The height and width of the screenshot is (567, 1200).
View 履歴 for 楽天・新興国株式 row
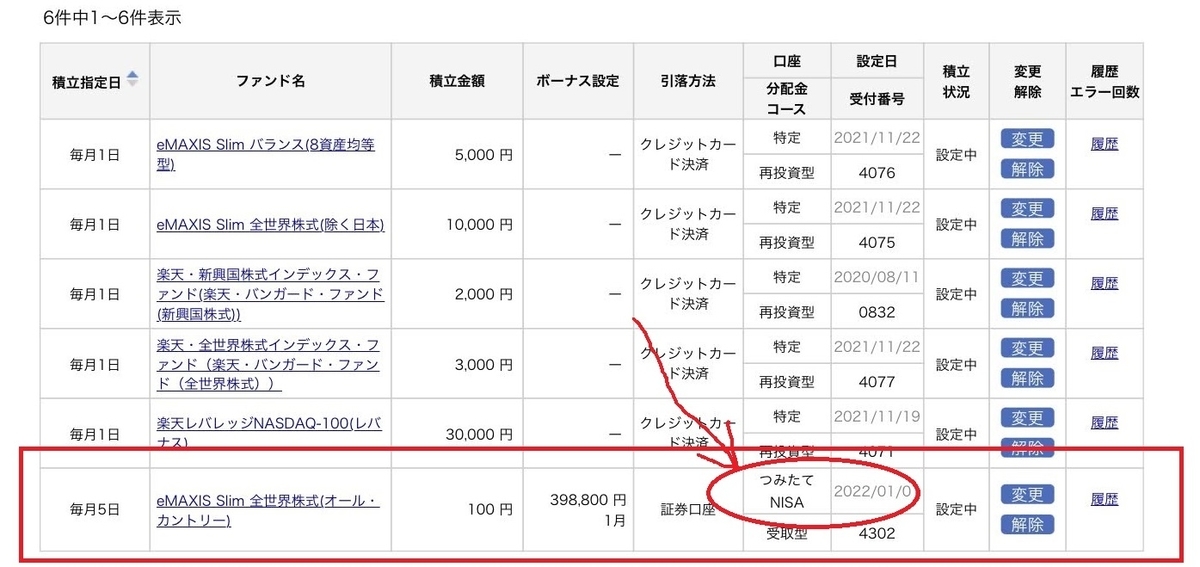click(x=1104, y=283)
